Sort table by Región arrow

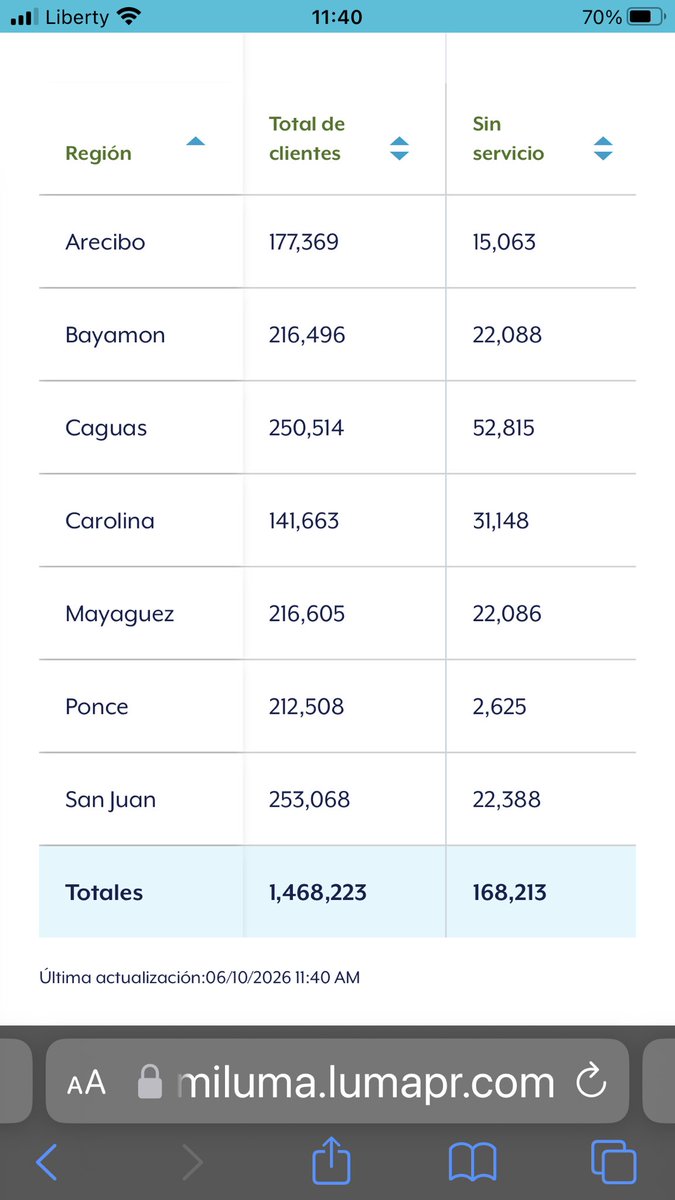point(195,142)
